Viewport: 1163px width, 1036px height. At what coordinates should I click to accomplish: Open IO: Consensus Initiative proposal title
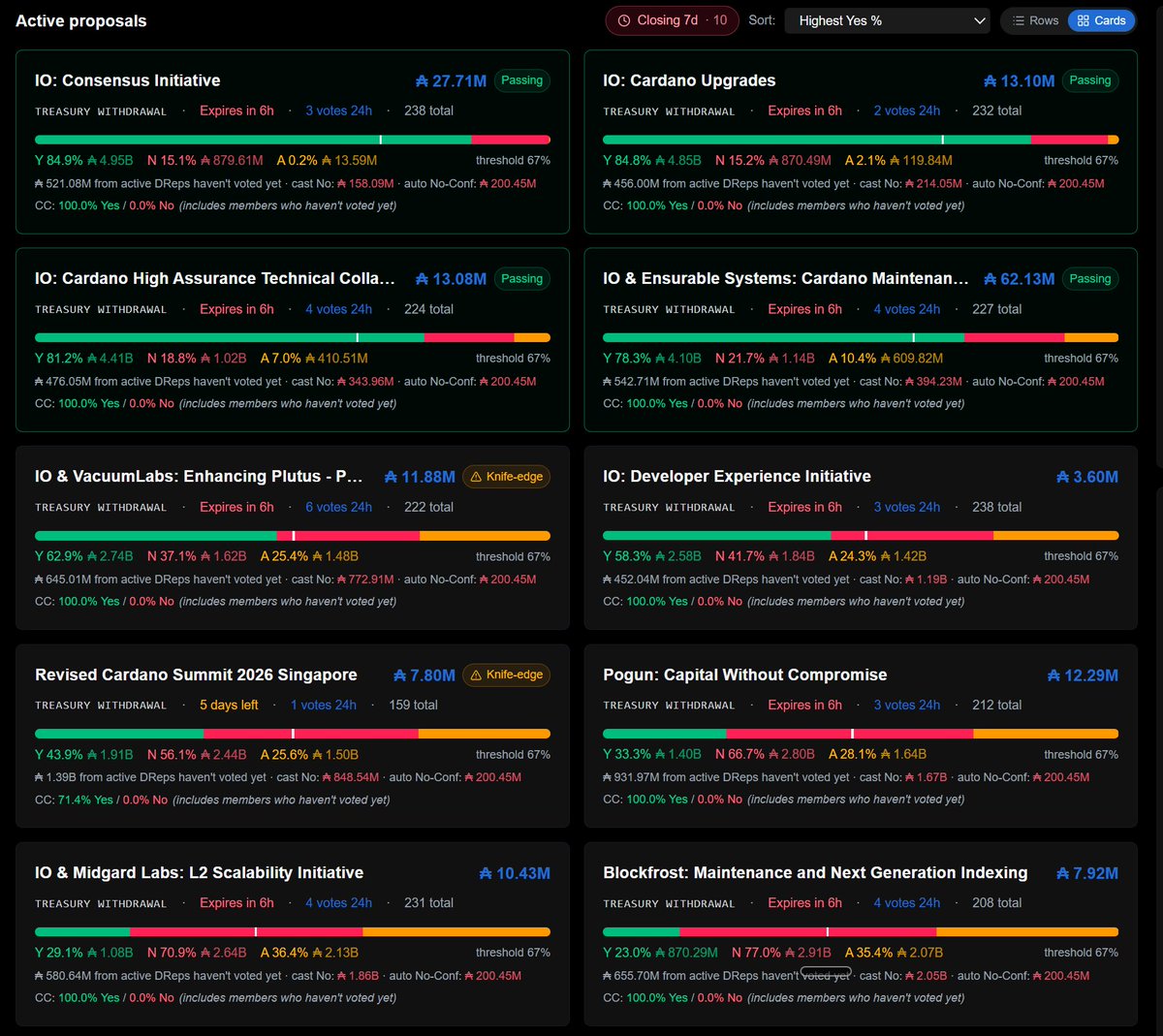point(128,80)
